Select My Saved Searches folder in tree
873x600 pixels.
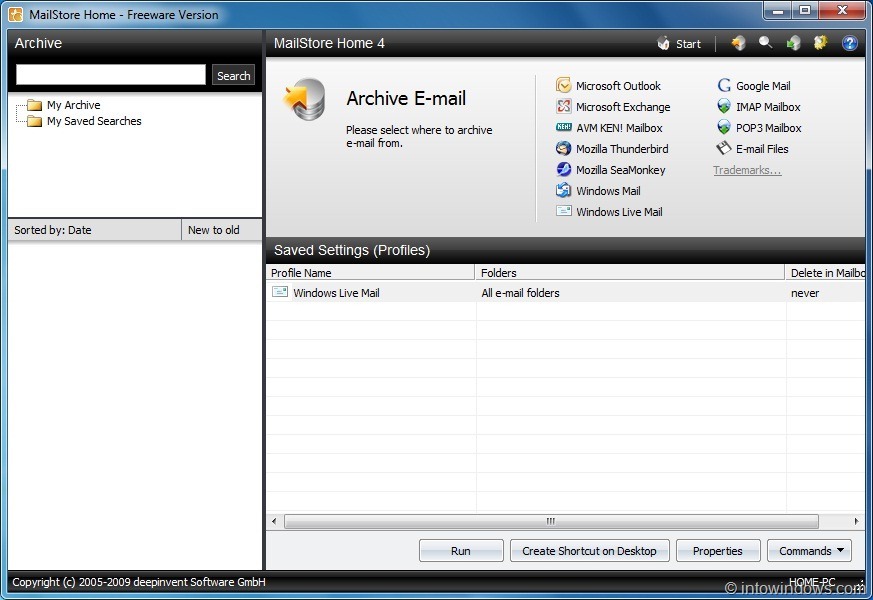tap(84, 121)
